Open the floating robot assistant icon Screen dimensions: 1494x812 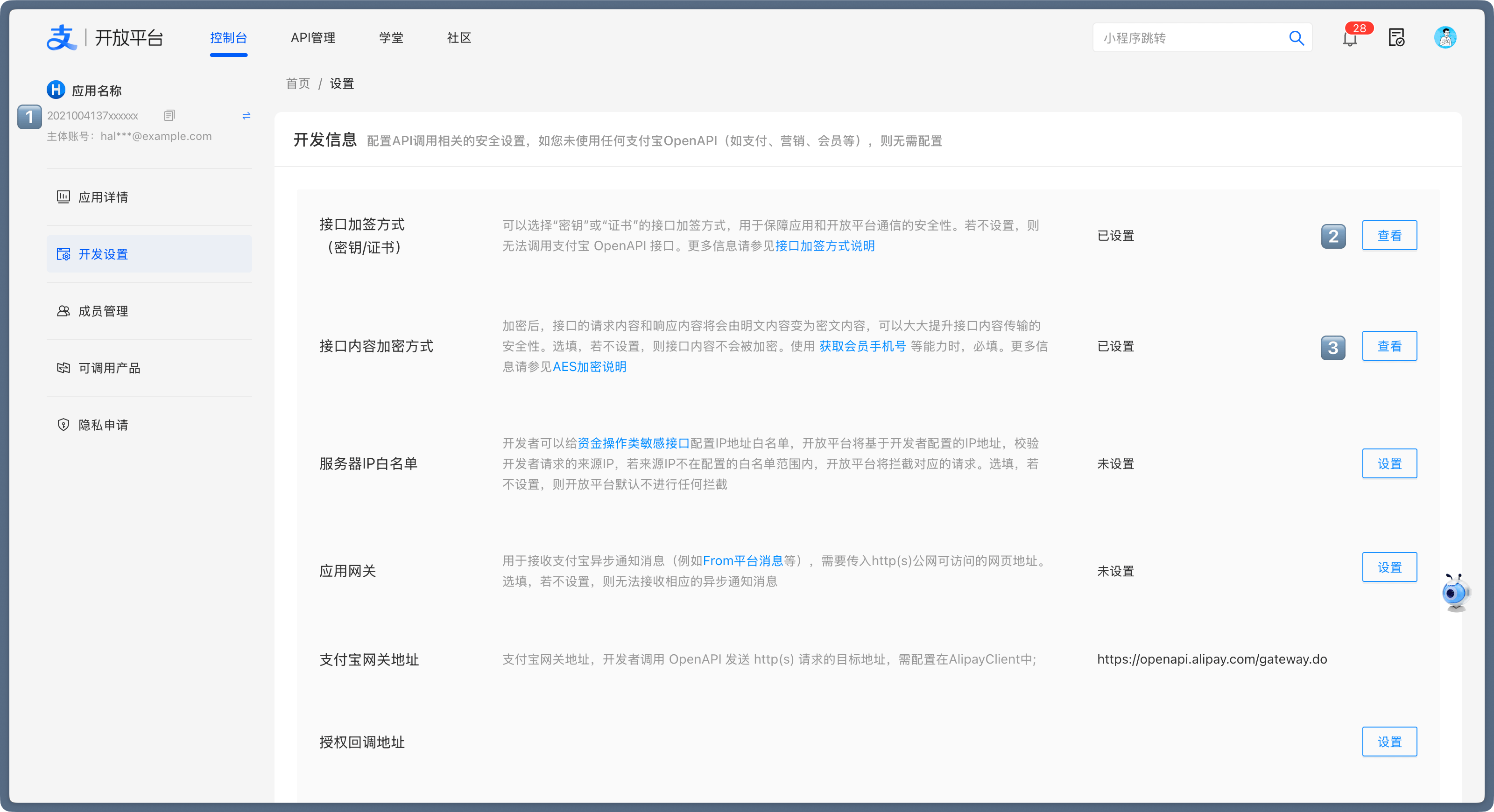(x=1456, y=592)
